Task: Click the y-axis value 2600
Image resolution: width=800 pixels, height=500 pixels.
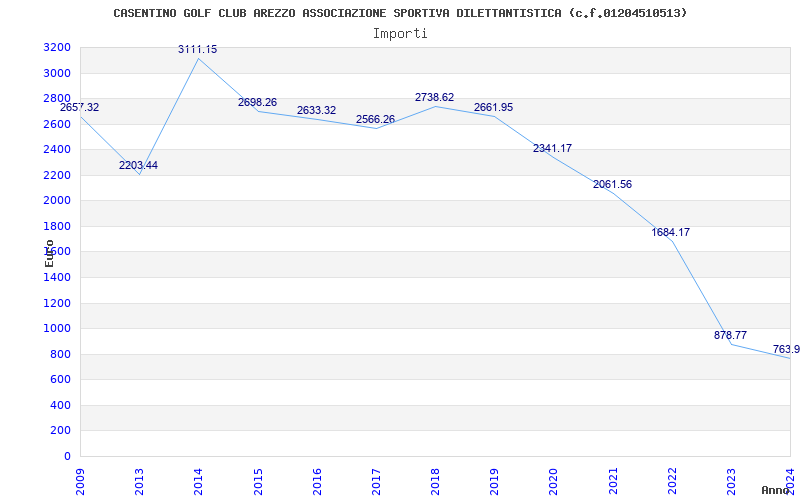Action: click(x=58, y=124)
